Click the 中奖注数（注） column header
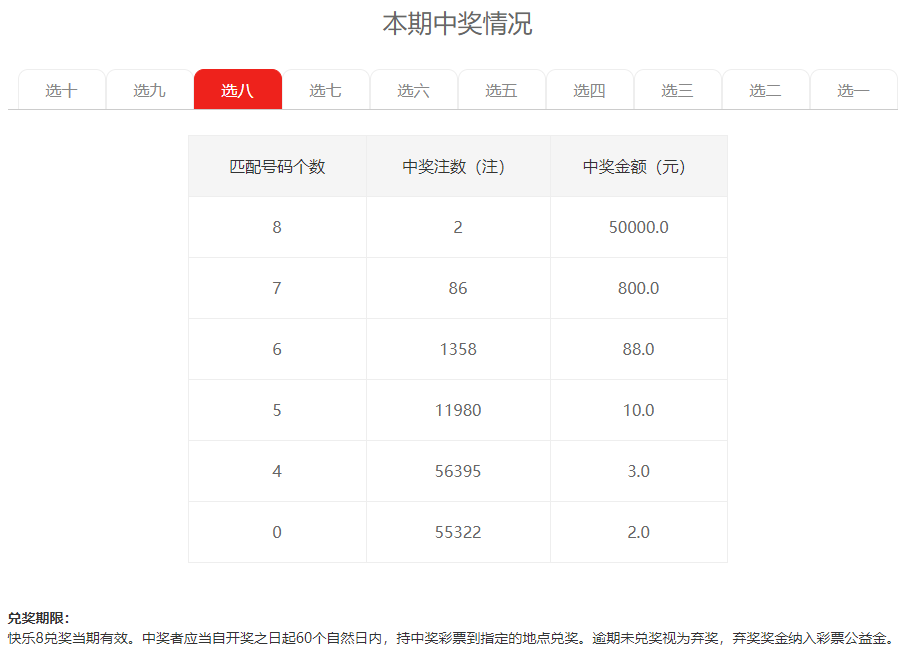This screenshot has height=660, width=898. point(458,167)
